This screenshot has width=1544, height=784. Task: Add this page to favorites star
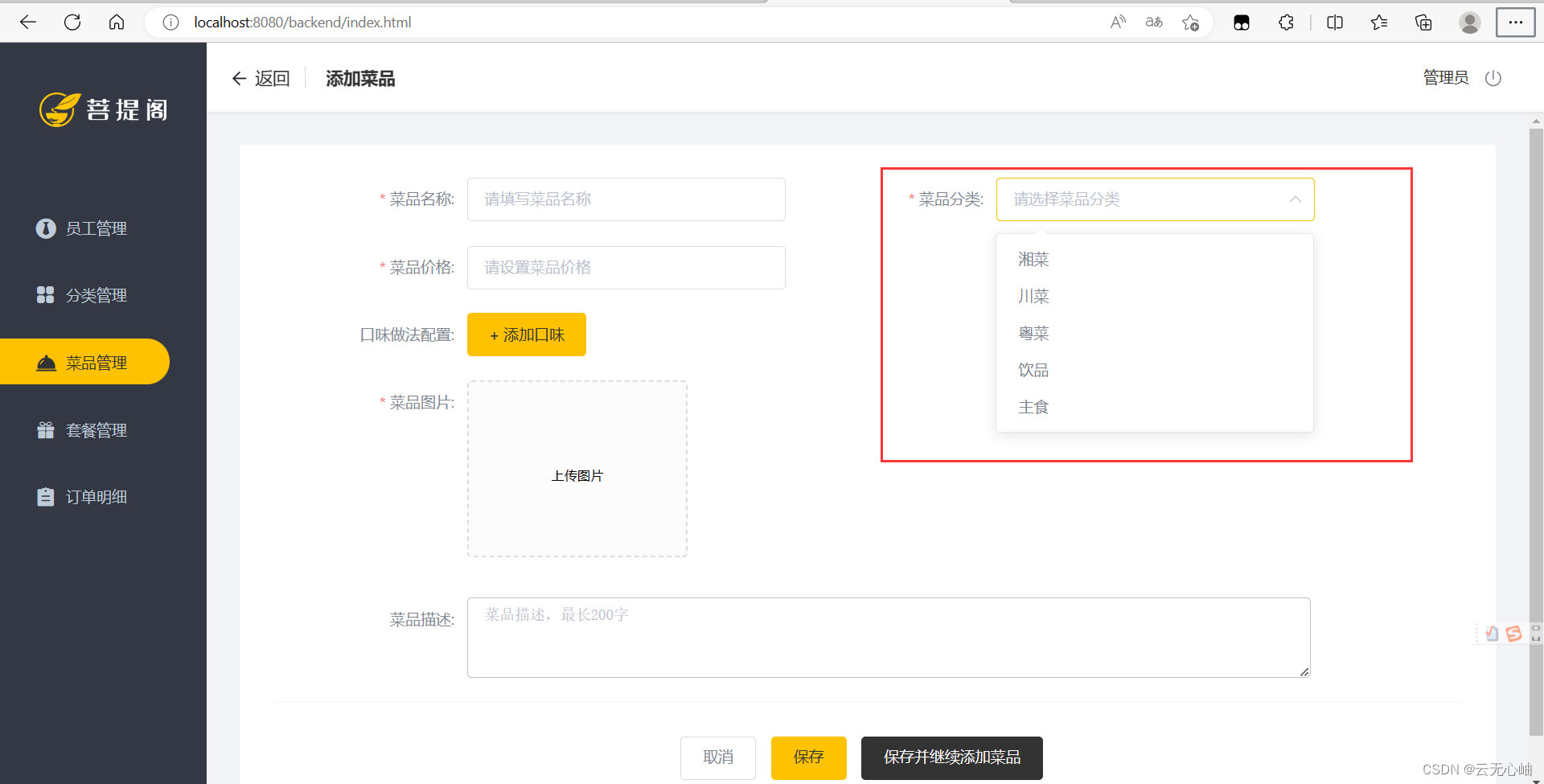click(x=1191, y=23)
